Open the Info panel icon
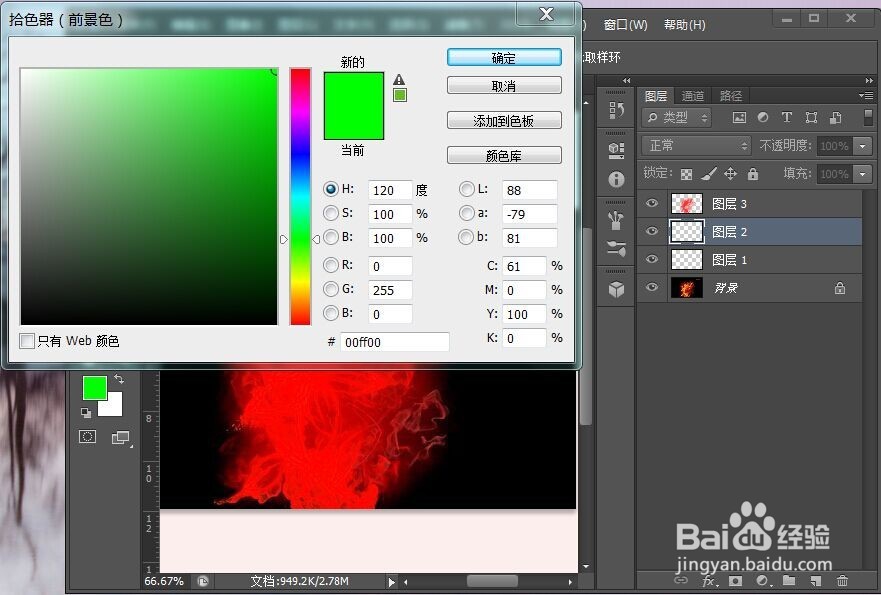Viewport: 881px width, 595px height. coord(616,179)
